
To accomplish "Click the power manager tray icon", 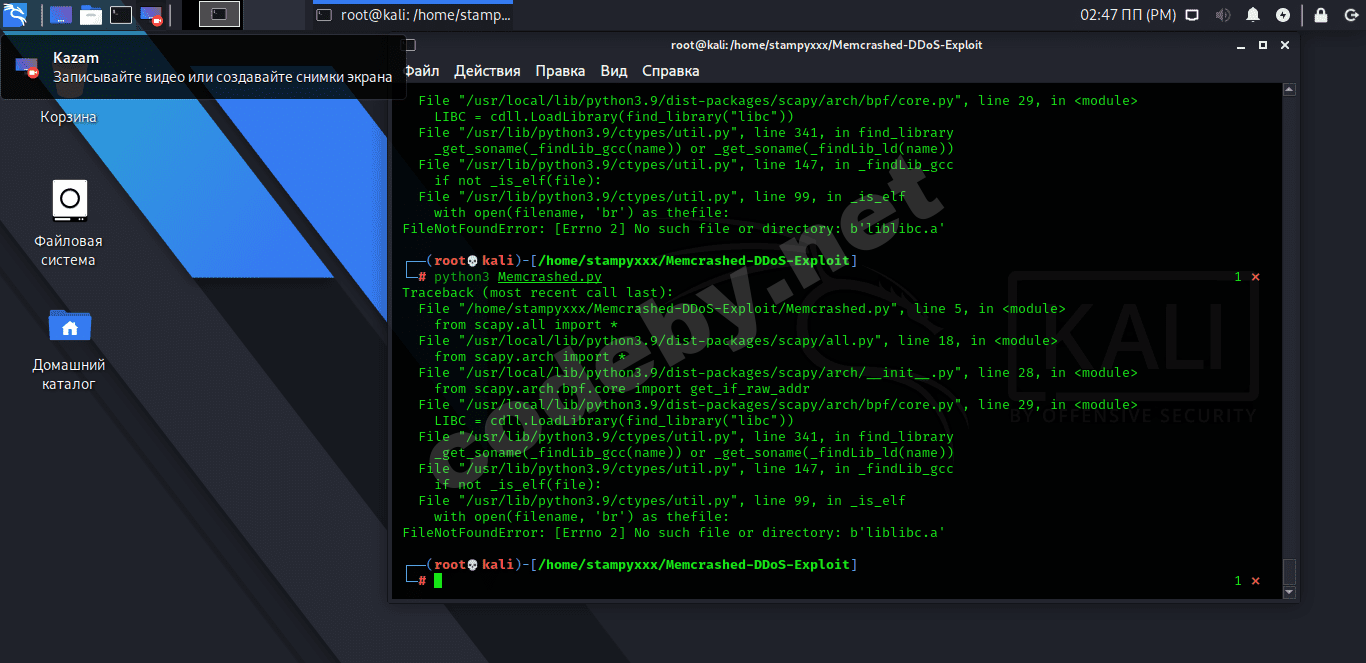I will [x=1284, y=14].
